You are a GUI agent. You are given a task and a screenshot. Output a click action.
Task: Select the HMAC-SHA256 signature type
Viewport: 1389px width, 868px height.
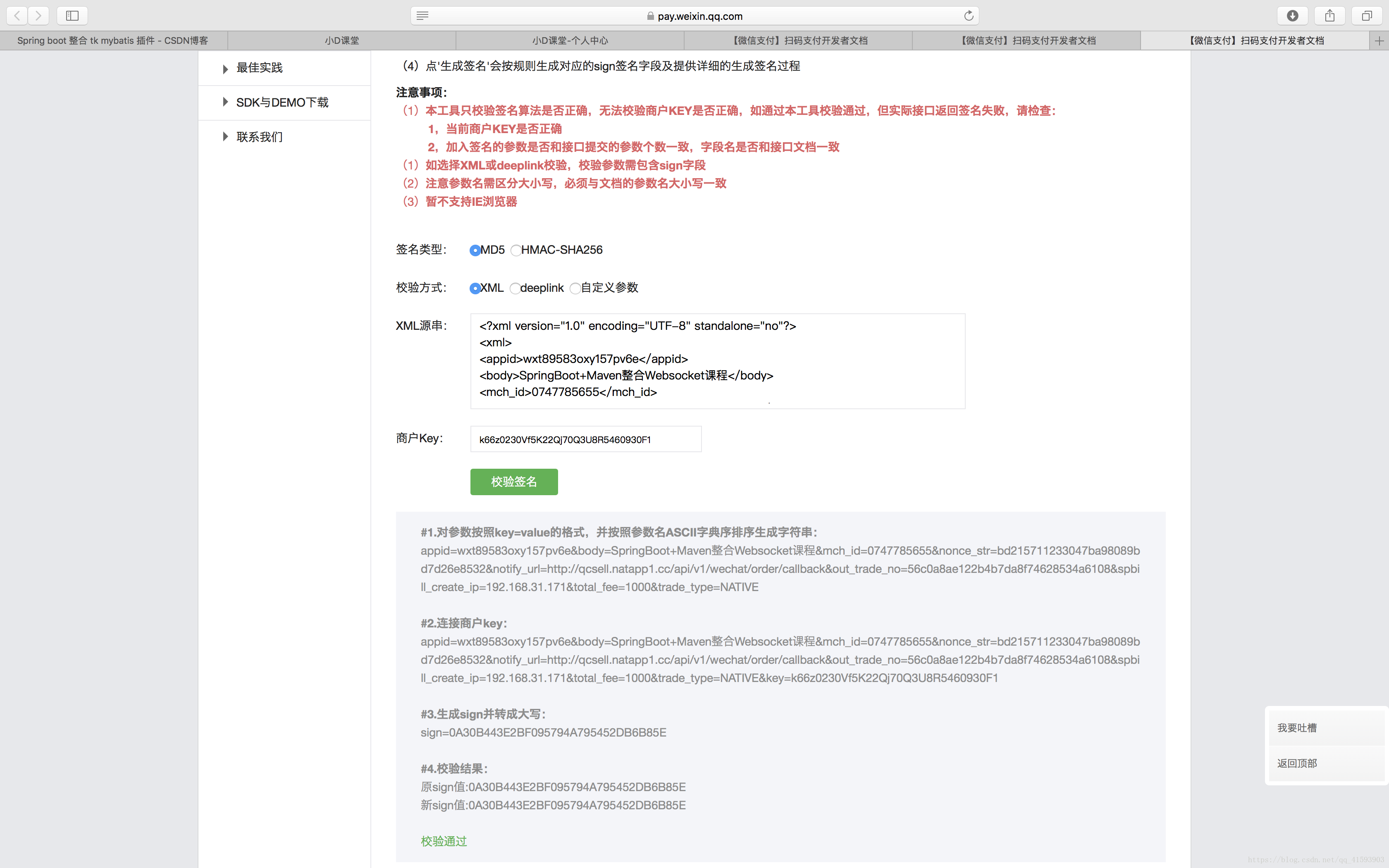(x=516, y=250)
